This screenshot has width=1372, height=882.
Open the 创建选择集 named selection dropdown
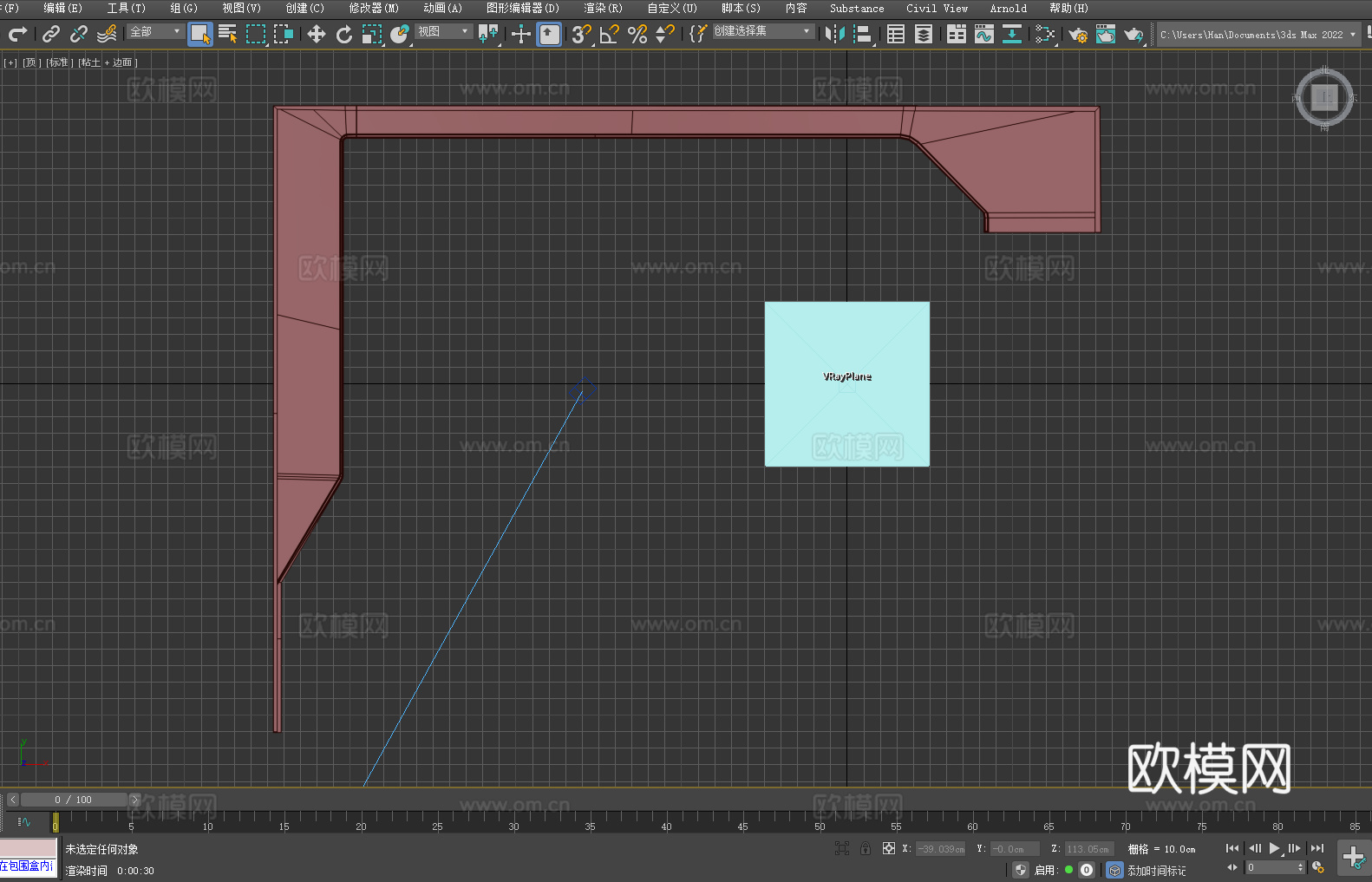pyautogui.click(x=762, y=31)
